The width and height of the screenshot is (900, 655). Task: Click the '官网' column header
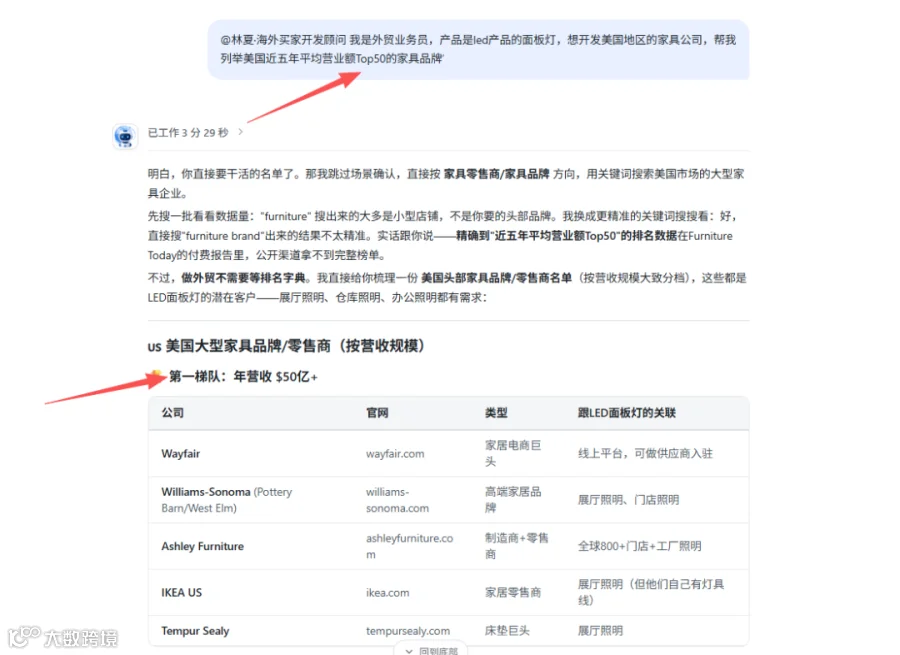coord(377,413)
